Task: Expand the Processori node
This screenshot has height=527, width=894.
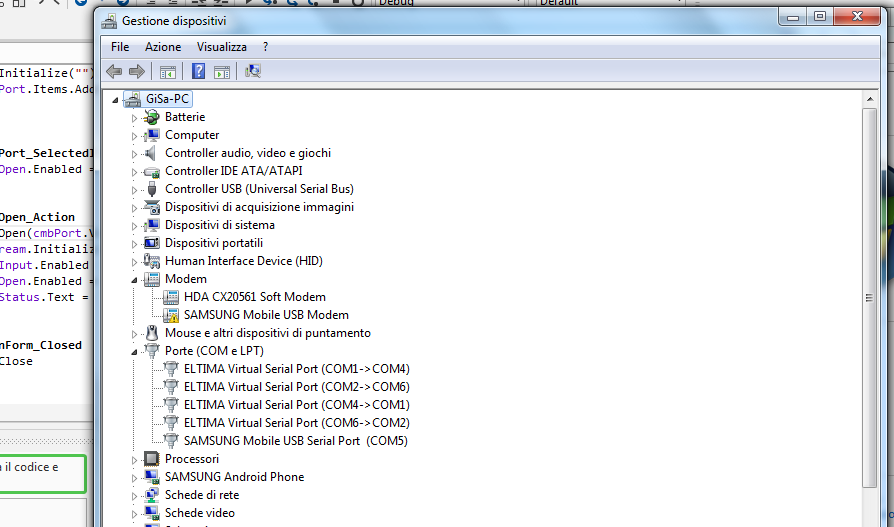Action: [x=135, y=460]
